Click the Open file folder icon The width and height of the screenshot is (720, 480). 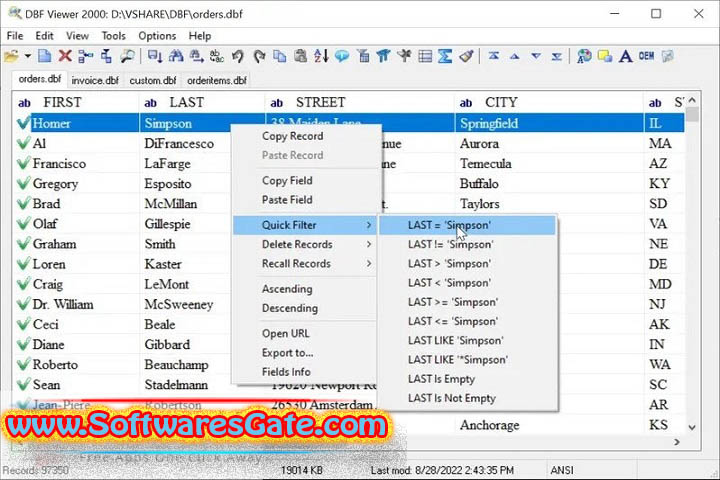(11, 56)
